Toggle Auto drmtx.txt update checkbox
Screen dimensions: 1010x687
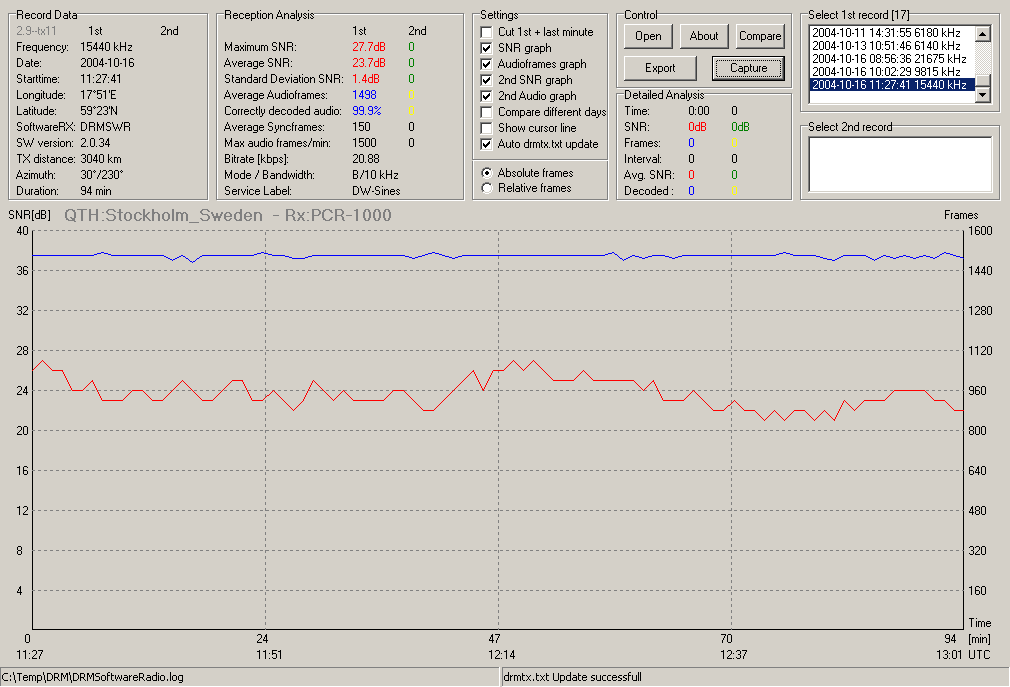tap(486, 144)
